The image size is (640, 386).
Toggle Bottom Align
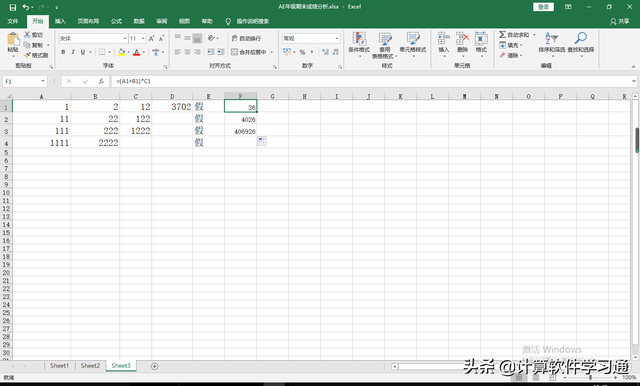click(x=197, y=38)
